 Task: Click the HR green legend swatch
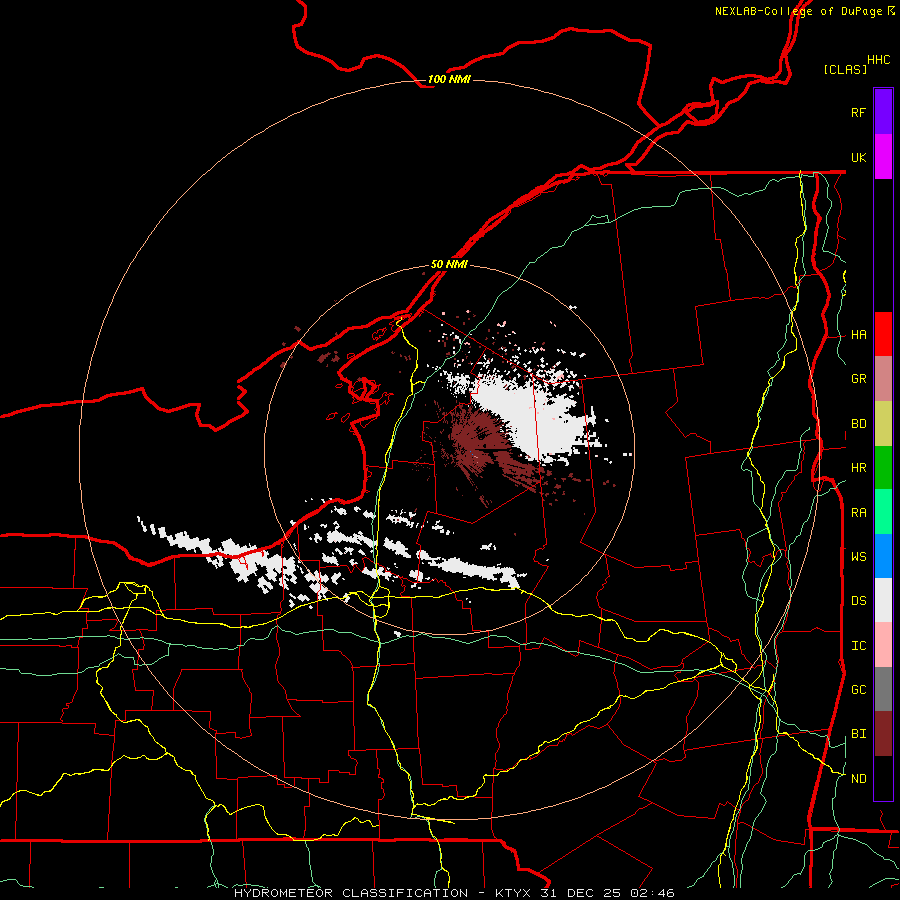point(883,468)
